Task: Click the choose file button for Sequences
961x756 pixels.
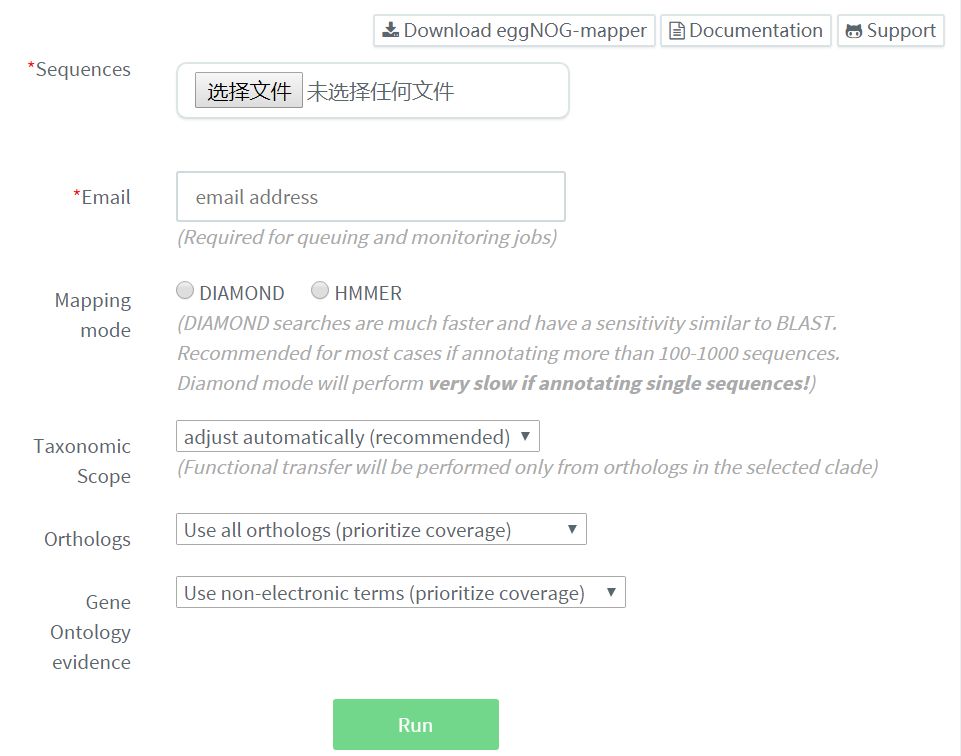Action: [x=248, y=92]
